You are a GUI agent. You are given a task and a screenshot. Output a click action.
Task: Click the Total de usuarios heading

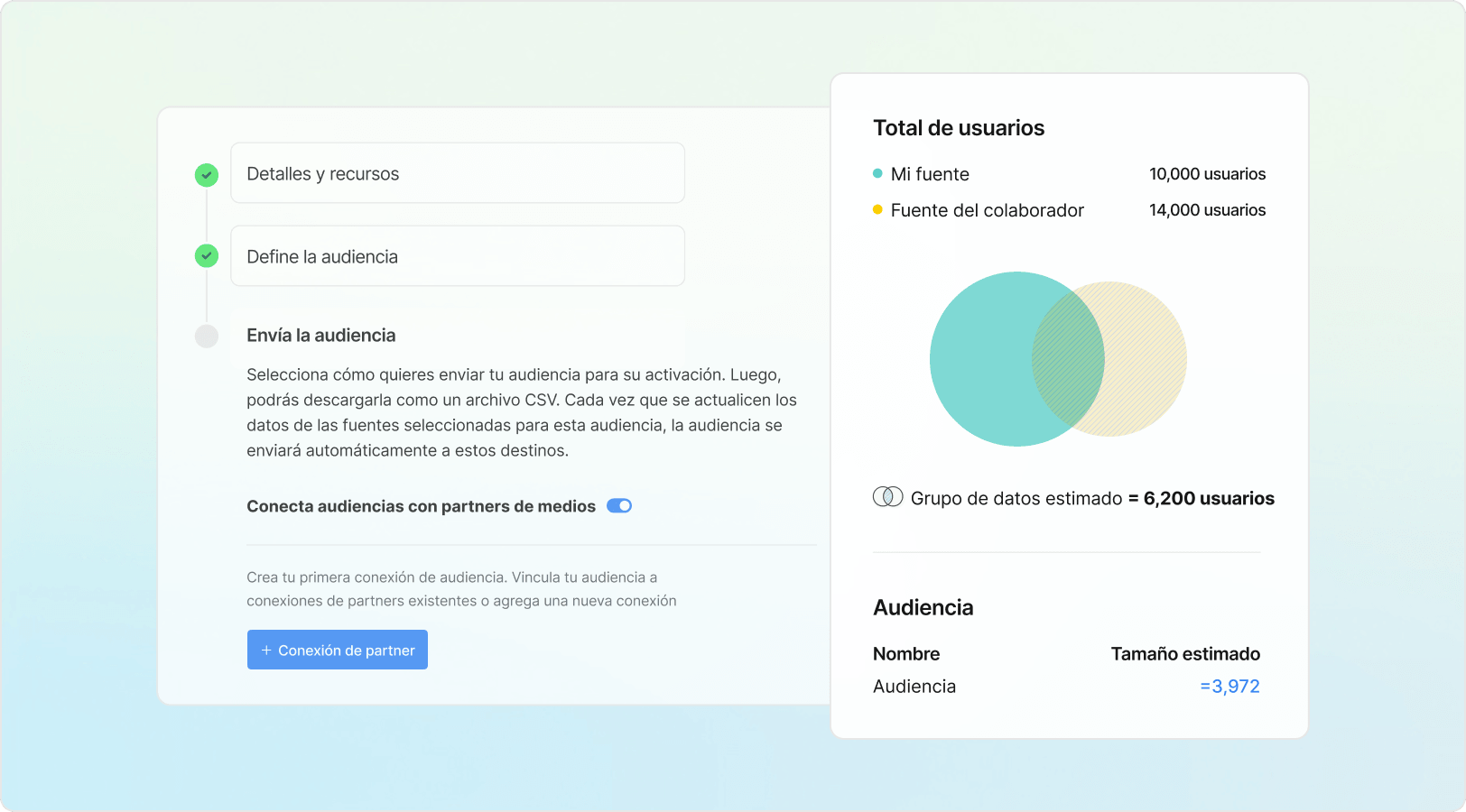pyautogui.click(x=959, y=128)
